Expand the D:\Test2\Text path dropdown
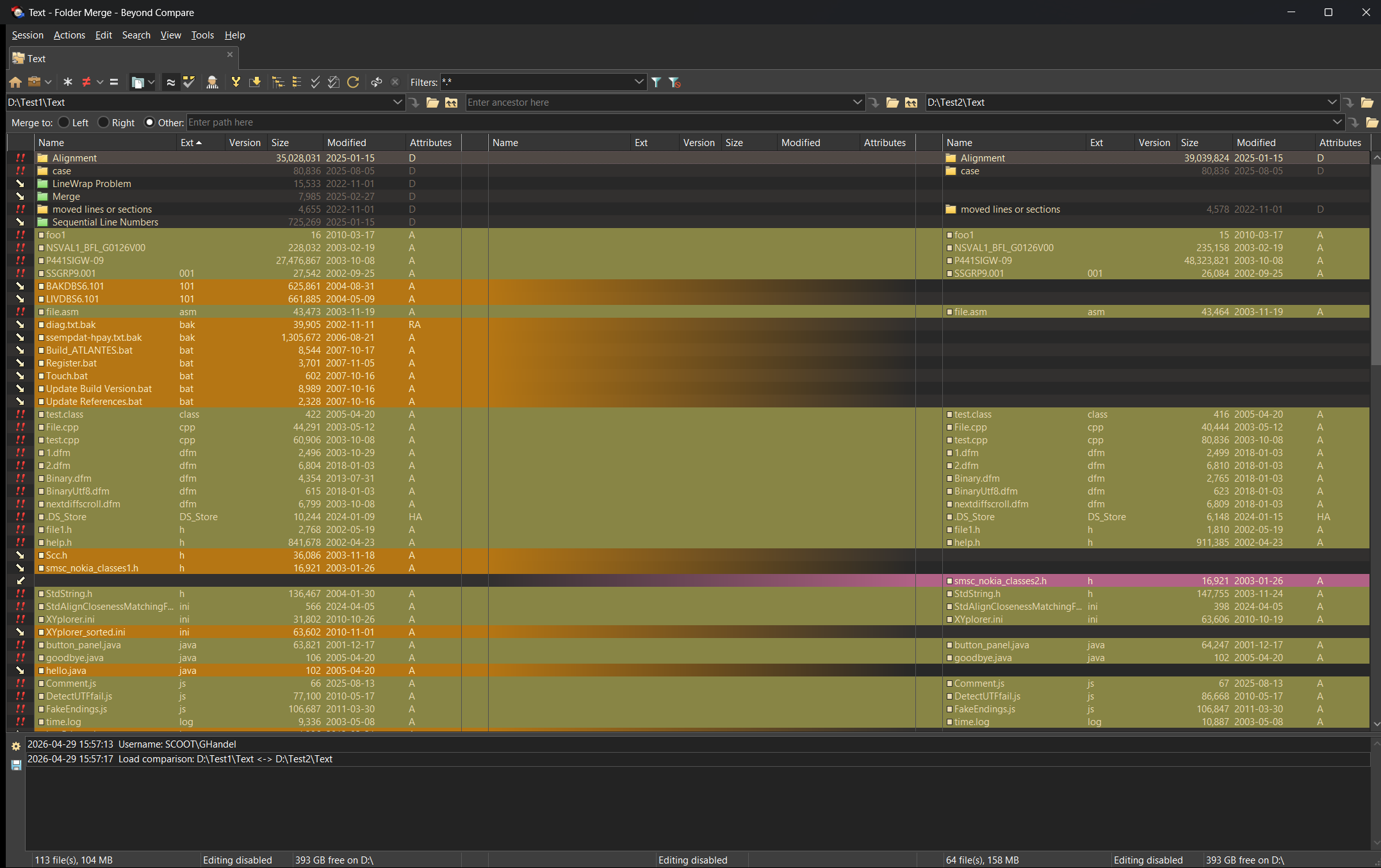1381x868 pixels. tap(1332, 102)
